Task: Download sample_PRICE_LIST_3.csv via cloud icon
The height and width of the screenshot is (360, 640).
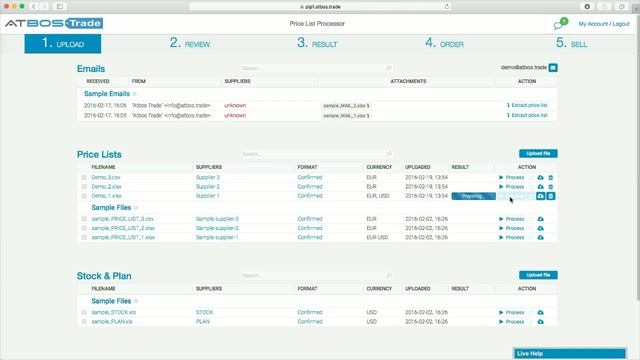Action: click(540, 219)
